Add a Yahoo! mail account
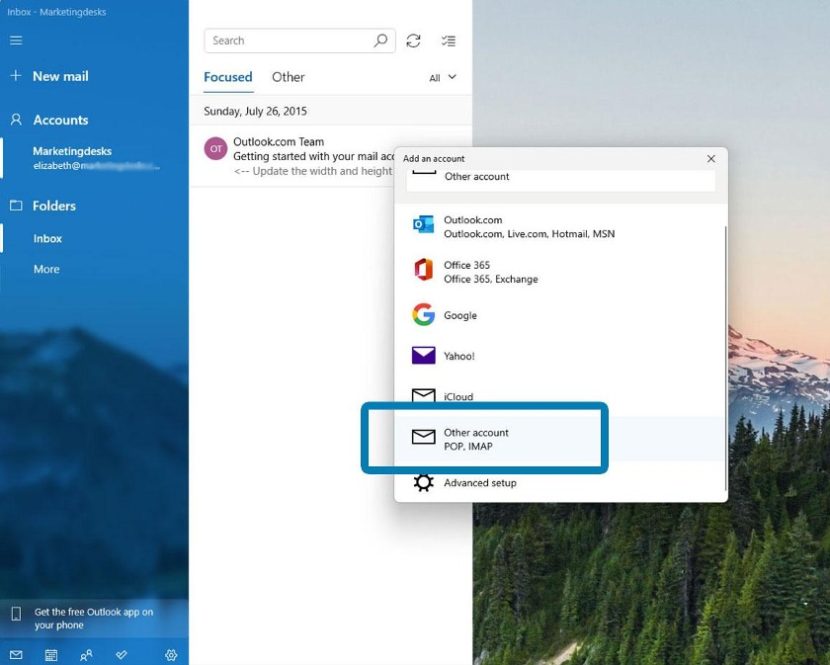Image resolution: width=830 pixels, height=665 pixels. (x=462, y=355)
